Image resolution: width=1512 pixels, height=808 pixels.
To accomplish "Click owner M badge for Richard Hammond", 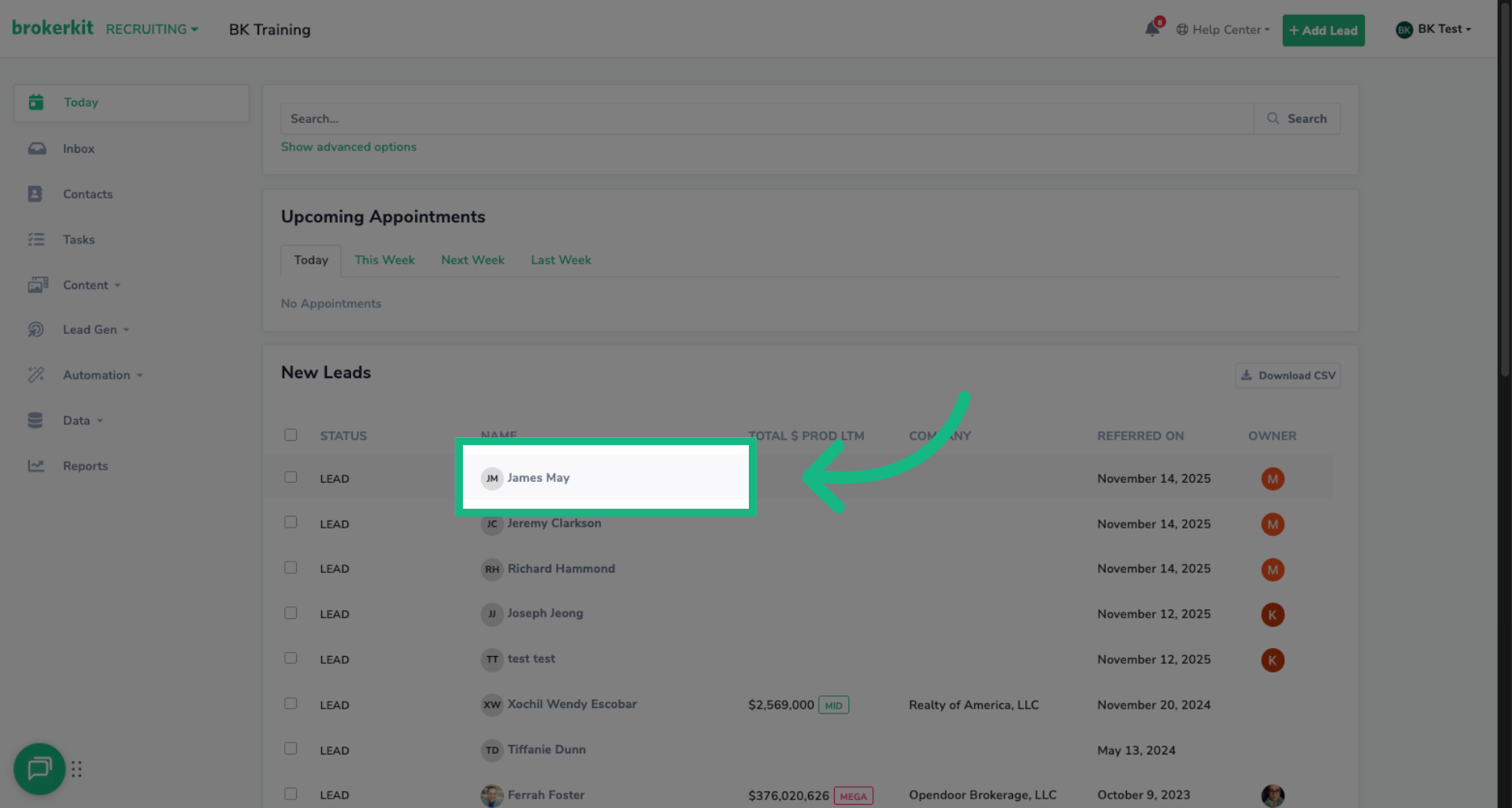I will click(x=1273, y=569).
